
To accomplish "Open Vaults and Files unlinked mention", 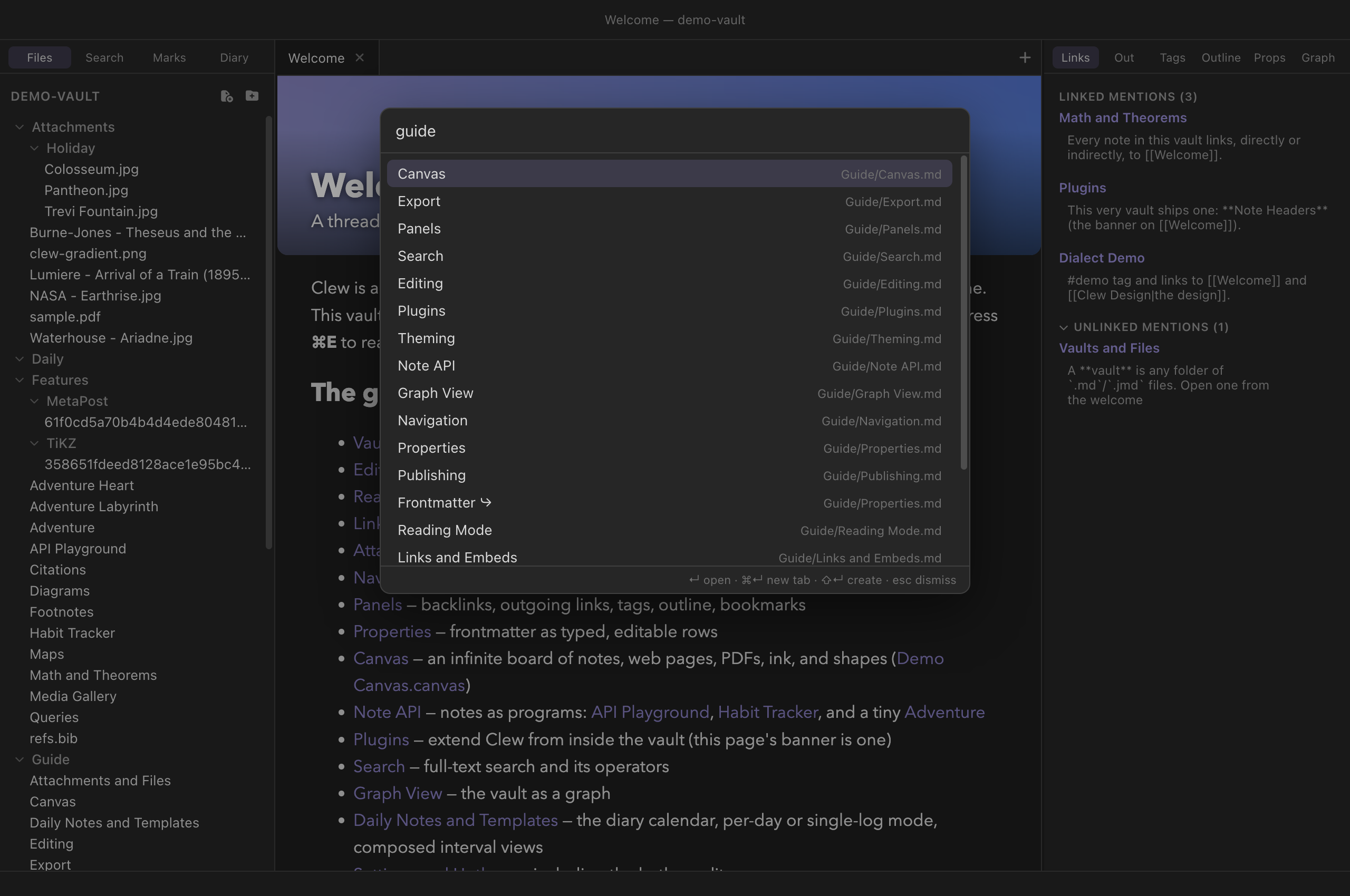I will point(1108,348).
